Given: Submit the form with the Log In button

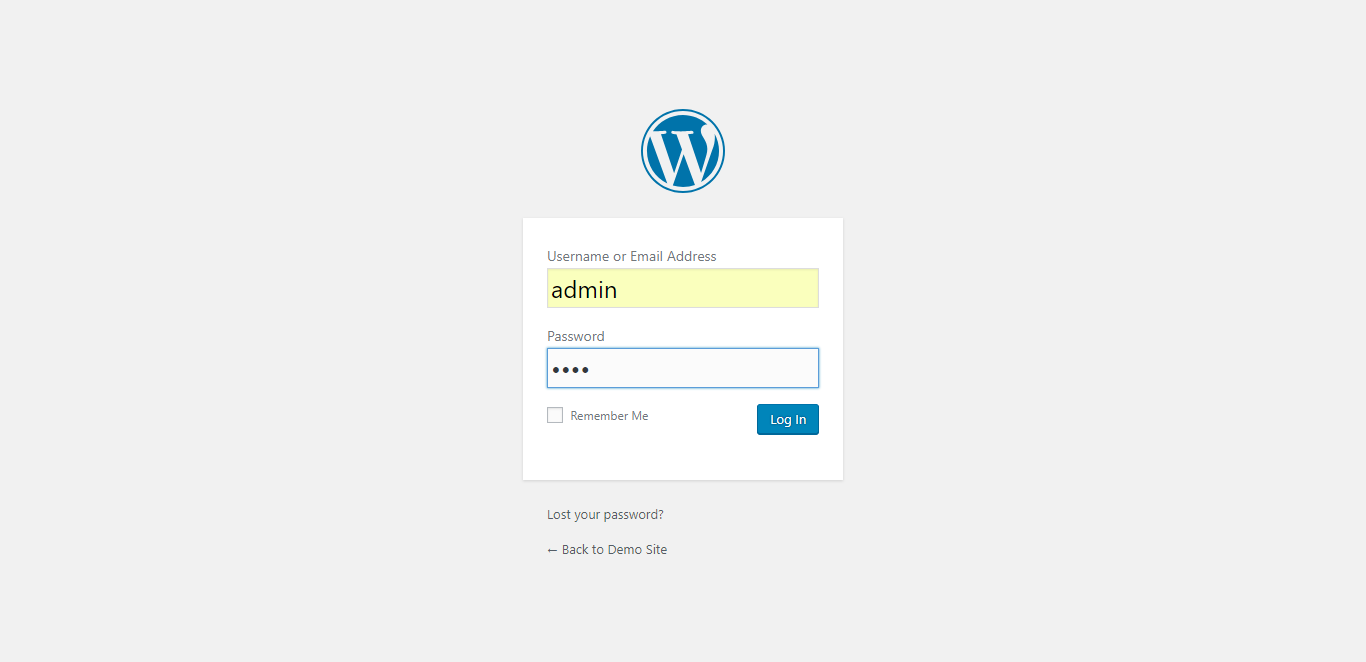Looking at the screenshot, I should click(788, 420).
